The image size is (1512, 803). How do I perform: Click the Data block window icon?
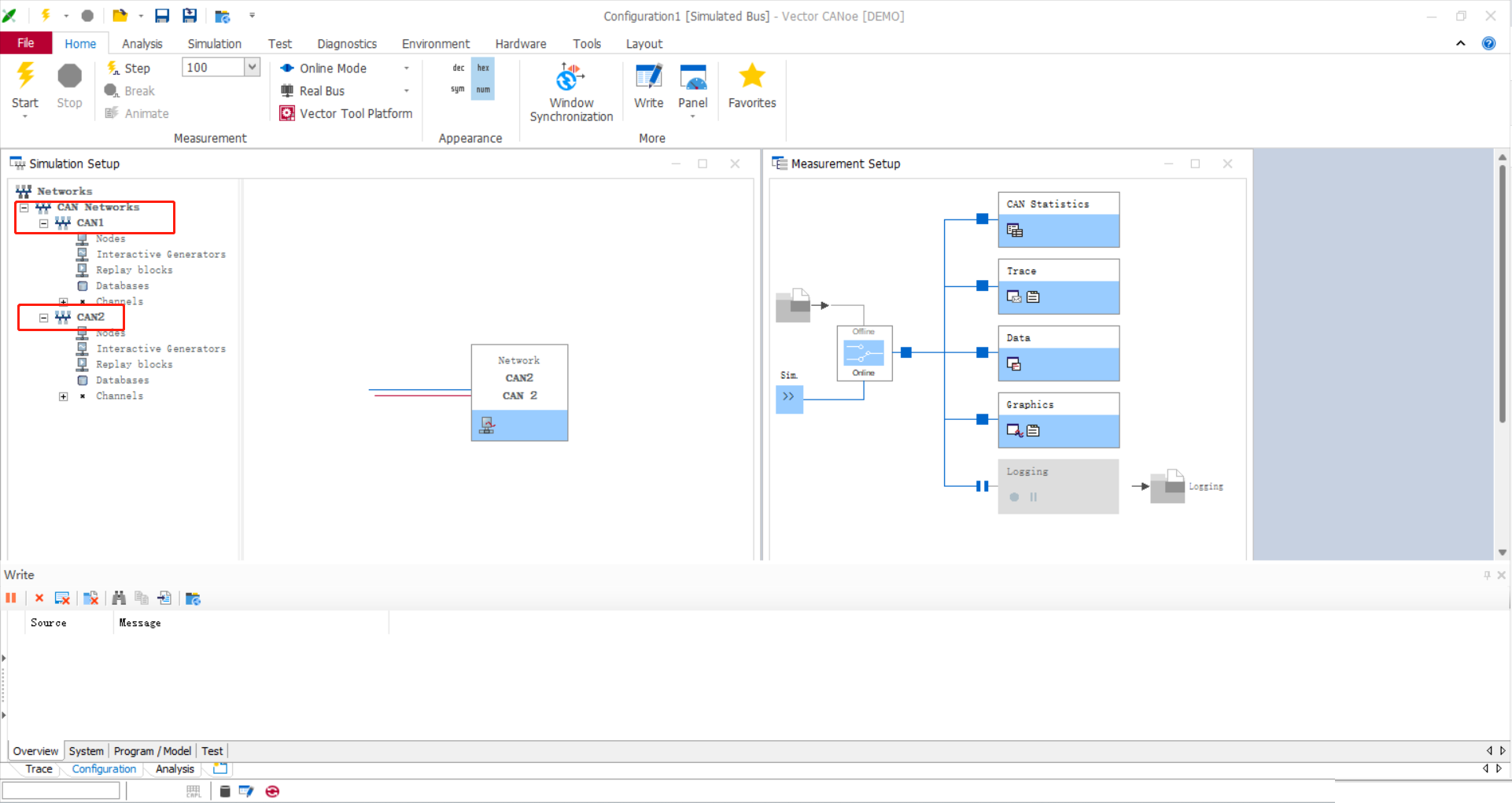(1014, 364)
